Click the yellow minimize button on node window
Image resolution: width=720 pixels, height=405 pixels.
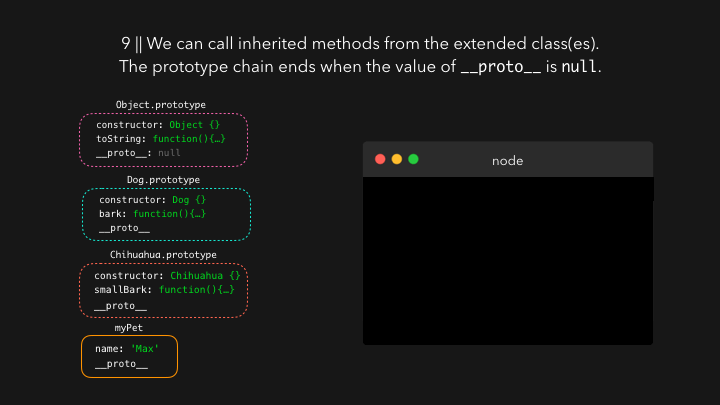coord(396,159)
